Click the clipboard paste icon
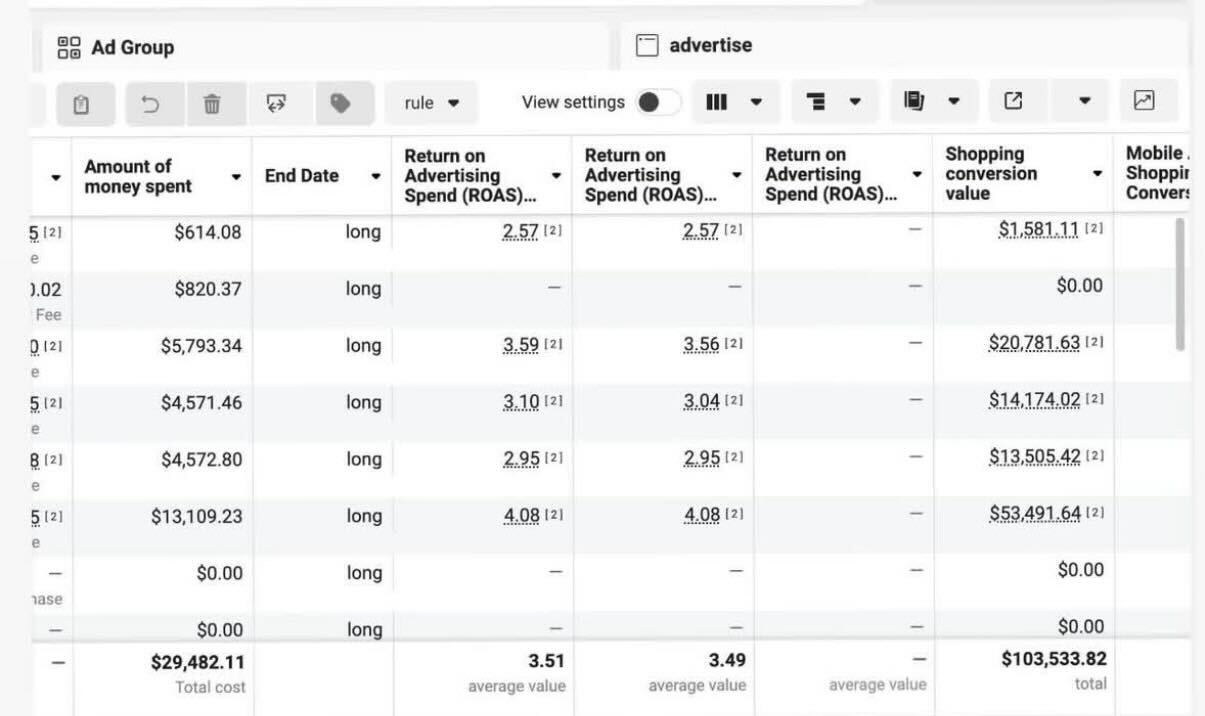This screenshot has height=716, width=1205. click(x=84, y=103)
